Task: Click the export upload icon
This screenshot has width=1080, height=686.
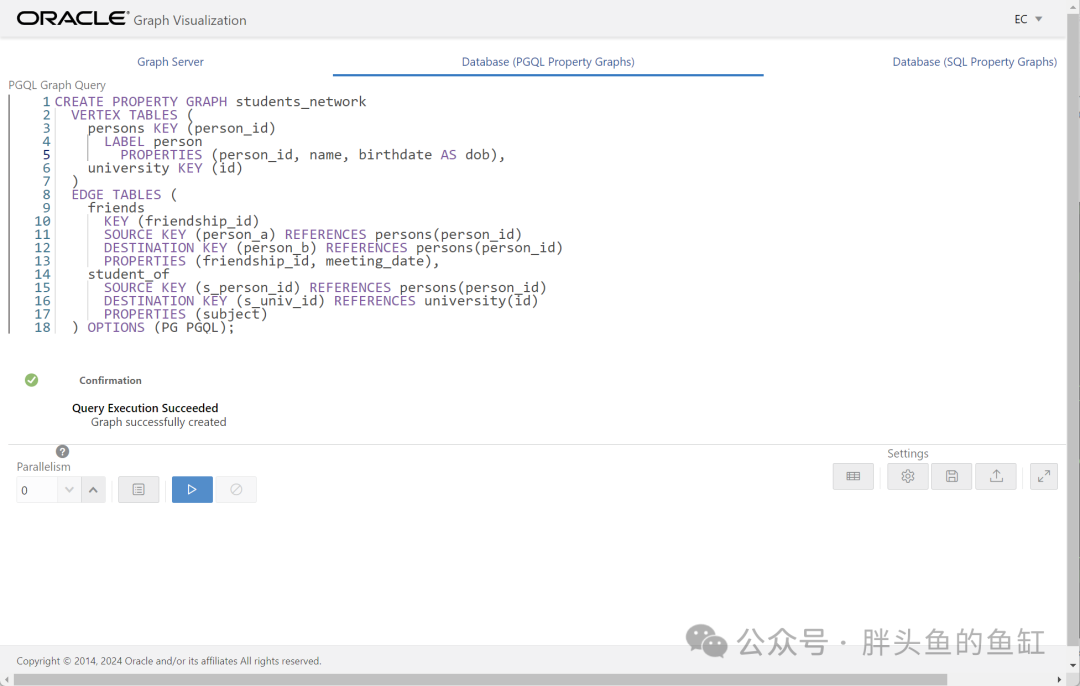Action: tap(996, 477)
